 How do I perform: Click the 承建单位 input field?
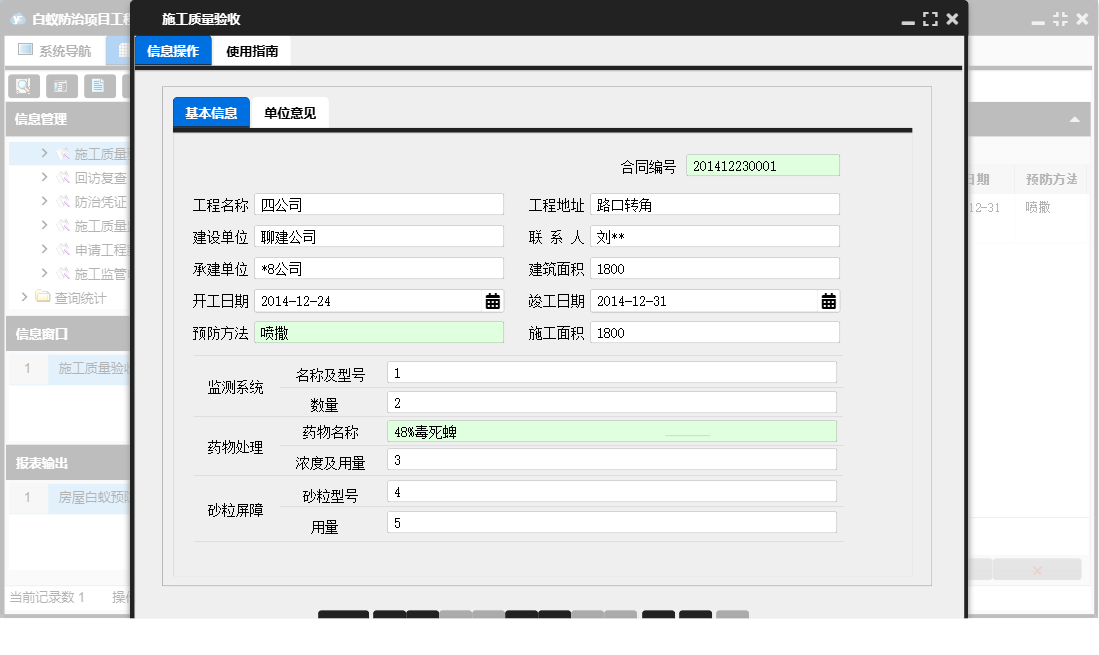(378, 268)
